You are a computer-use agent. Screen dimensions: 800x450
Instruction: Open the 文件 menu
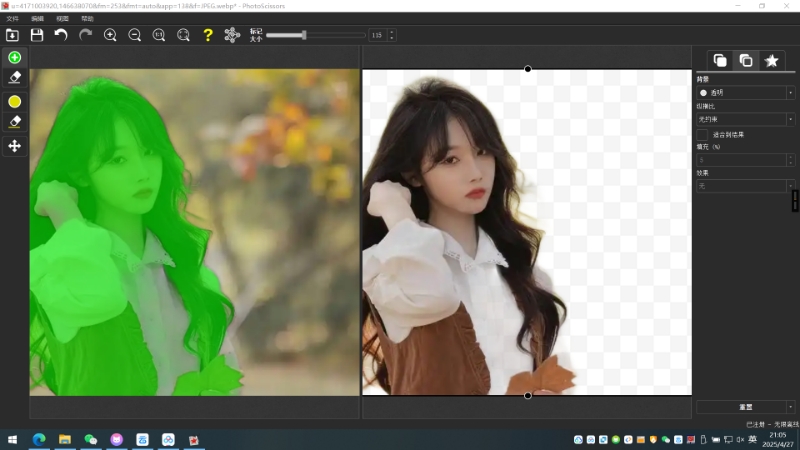12,18
